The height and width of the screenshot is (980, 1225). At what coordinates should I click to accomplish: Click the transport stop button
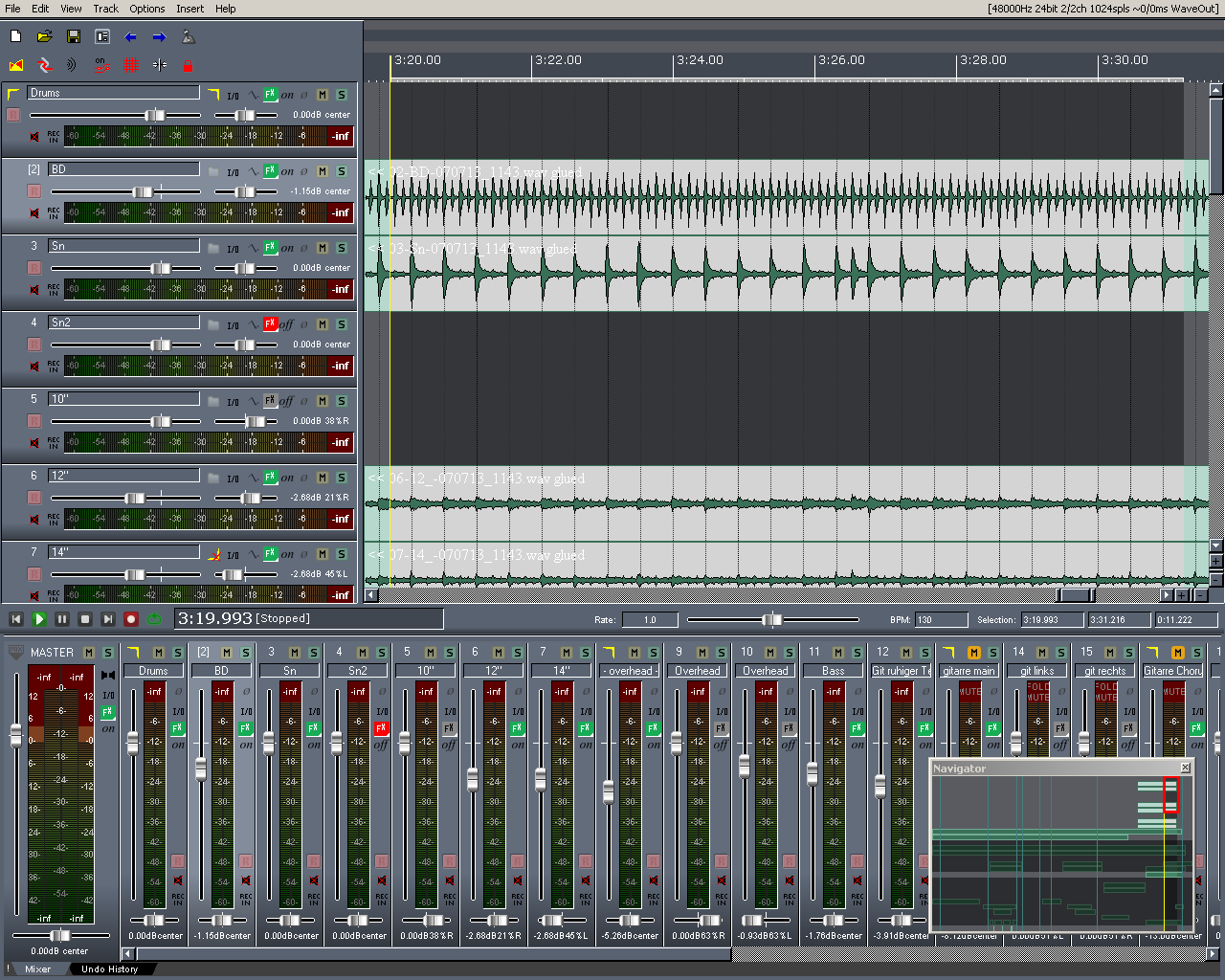tap(85, 620)
